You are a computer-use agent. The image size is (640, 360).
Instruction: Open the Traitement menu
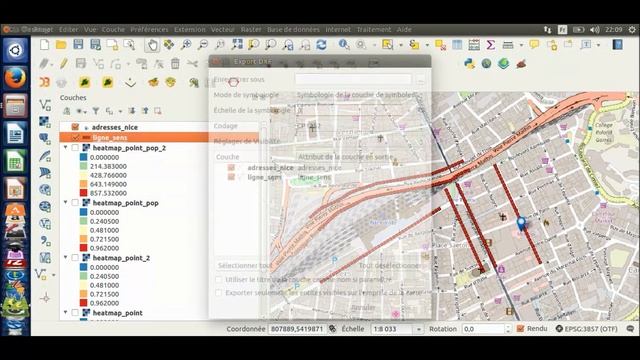(x=373, y=29)
